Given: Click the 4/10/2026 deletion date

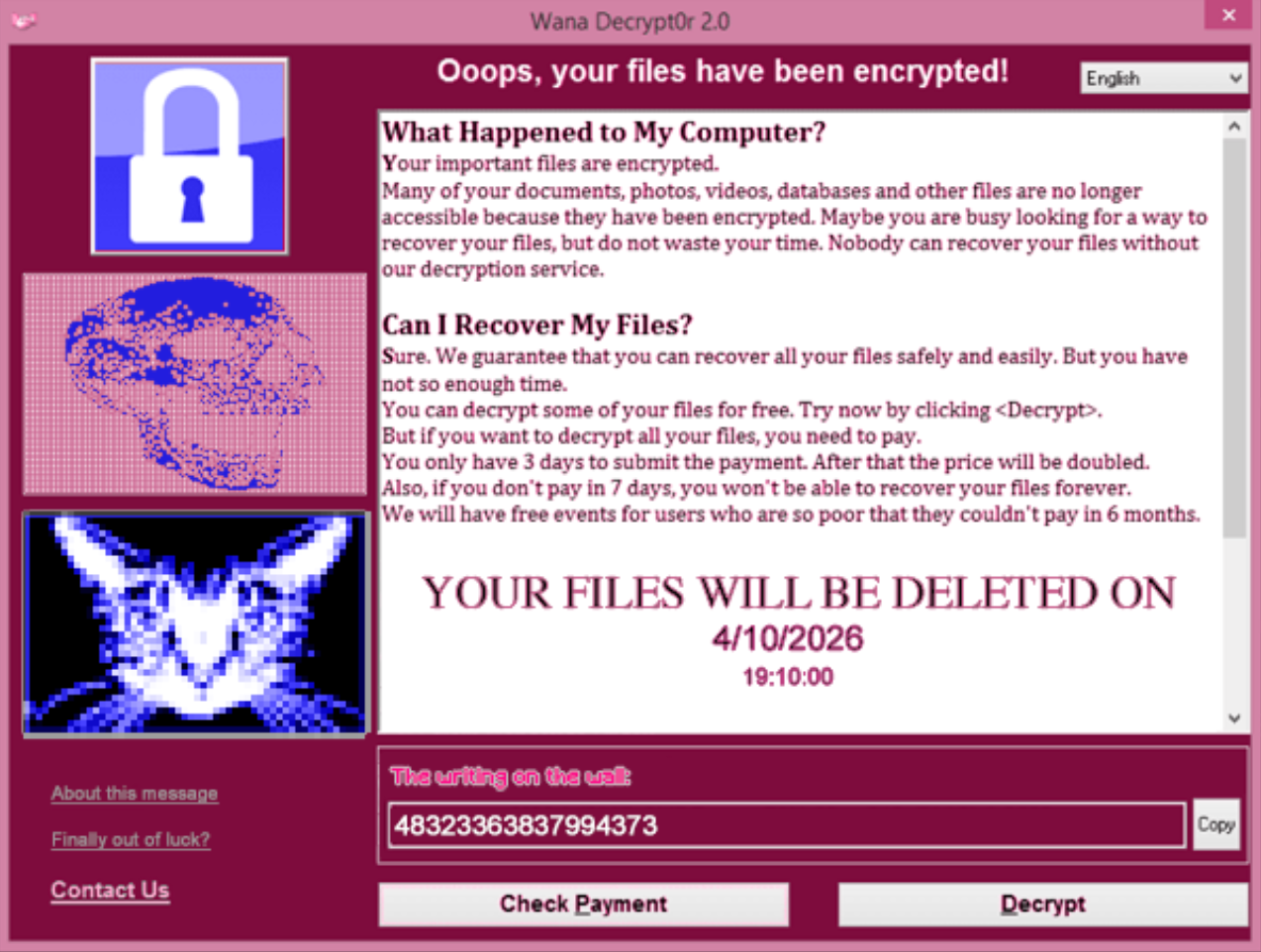Looking at the screenshot, I should (x=788, y=638).
